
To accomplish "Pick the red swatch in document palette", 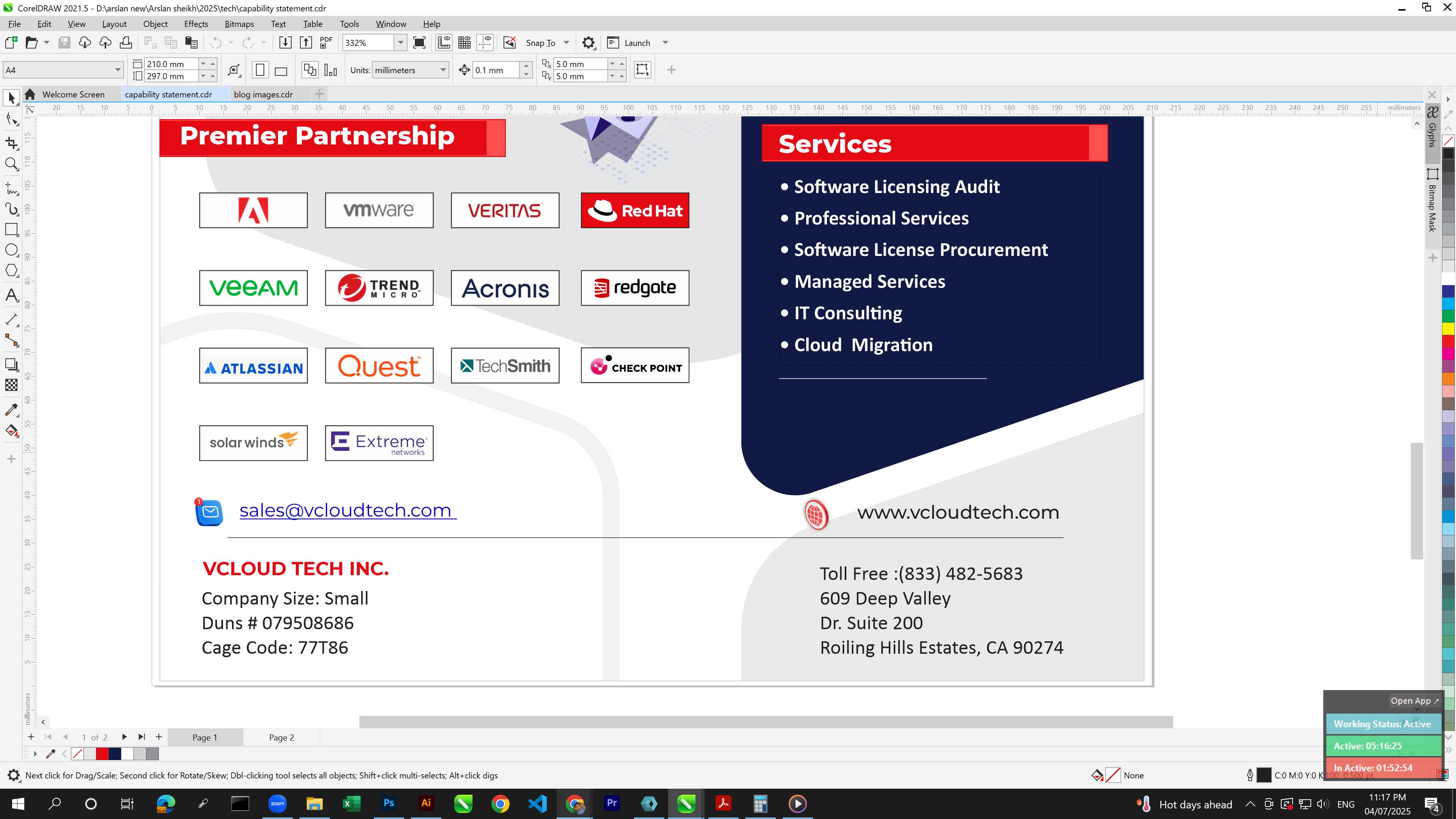I will (x=102, y=754).
